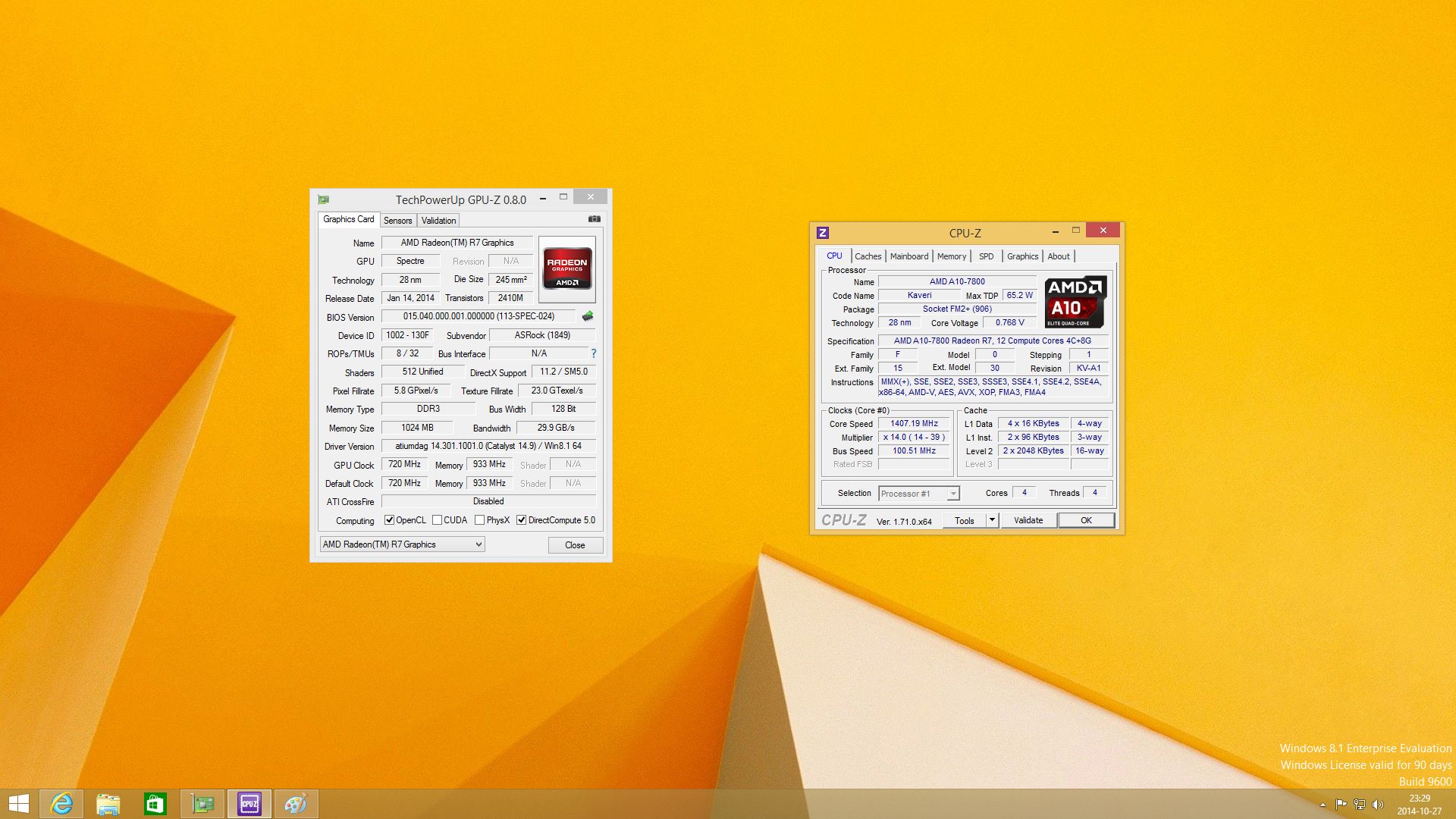Click the question mark beside Bus Interface

point(593,353)
